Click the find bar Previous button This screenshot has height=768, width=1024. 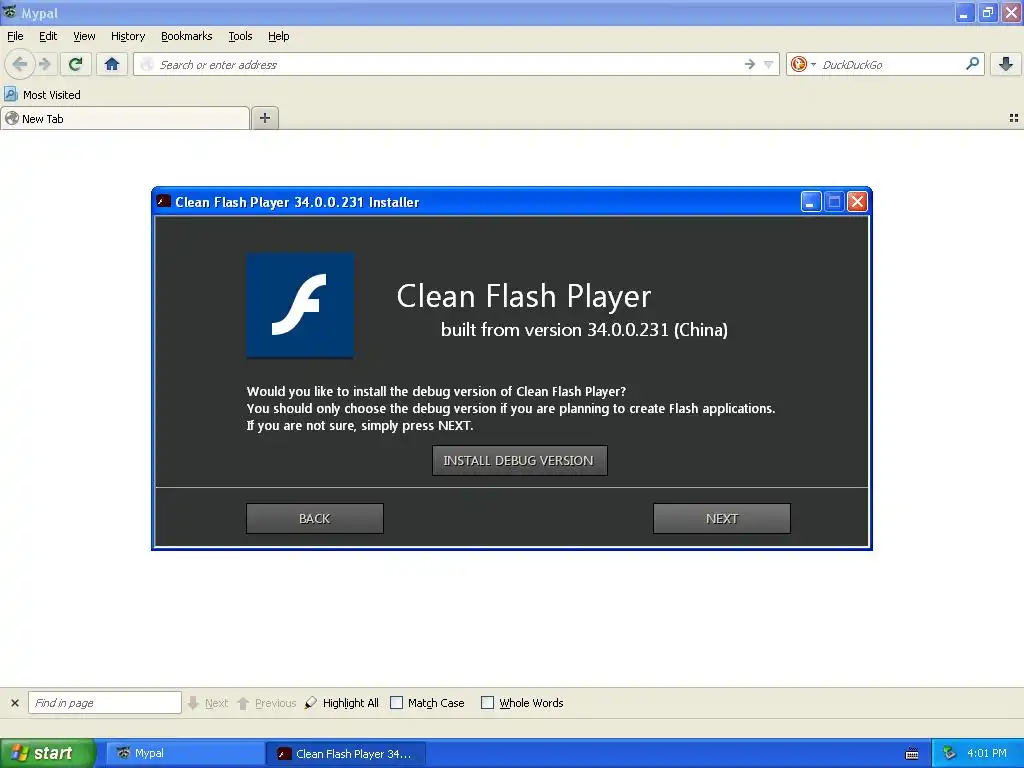coord(266,703)
